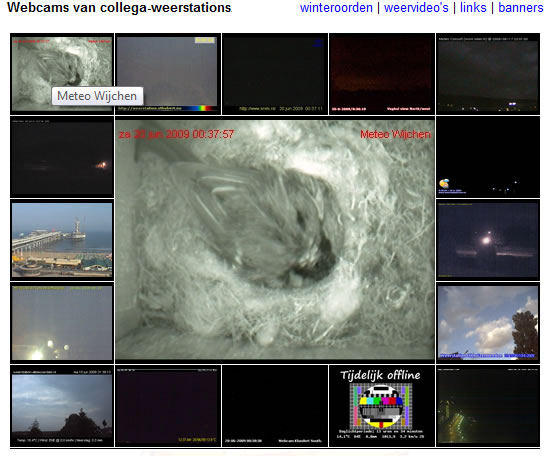This screenshot has height=456, width=548.
Task: Select dark webcam thumbnail with red-orange glow
Action: [382, 74]
